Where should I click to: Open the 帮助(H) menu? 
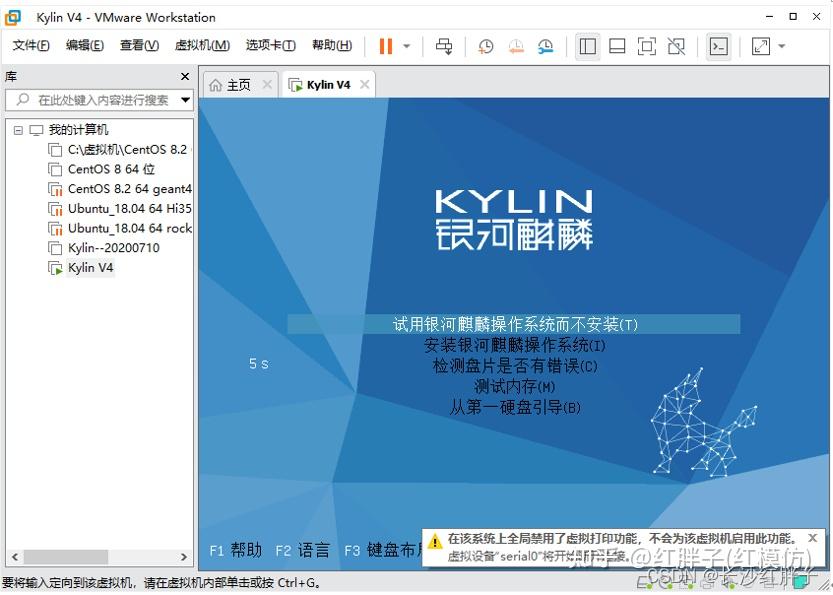[332, 46]
